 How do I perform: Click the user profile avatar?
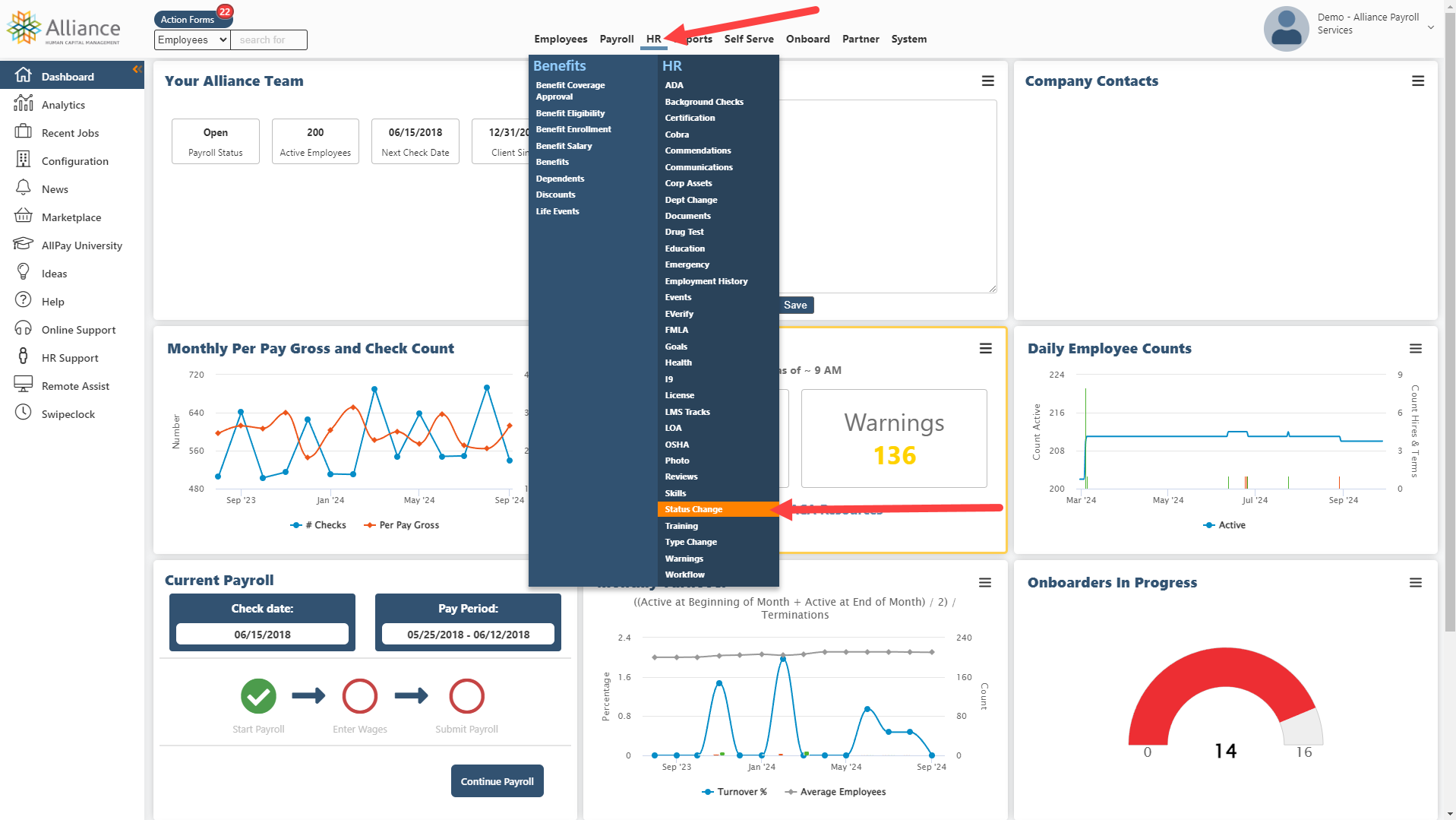(x=1286, y=29)
